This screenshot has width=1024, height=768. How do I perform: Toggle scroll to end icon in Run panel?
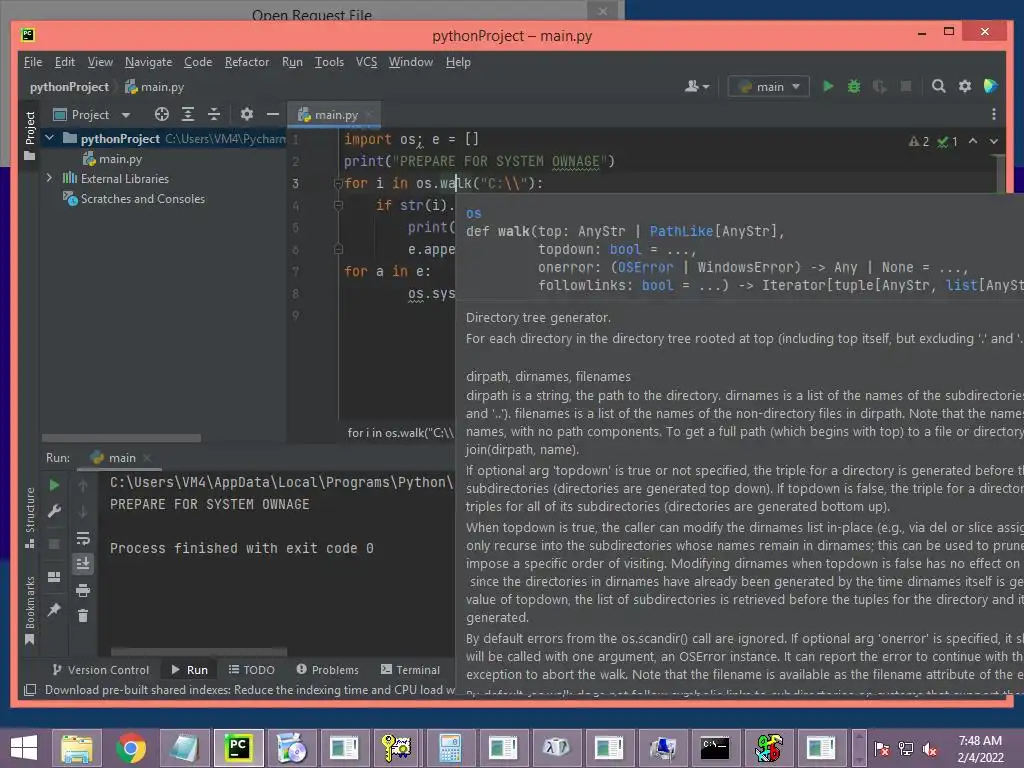click(x=83, y=564)
